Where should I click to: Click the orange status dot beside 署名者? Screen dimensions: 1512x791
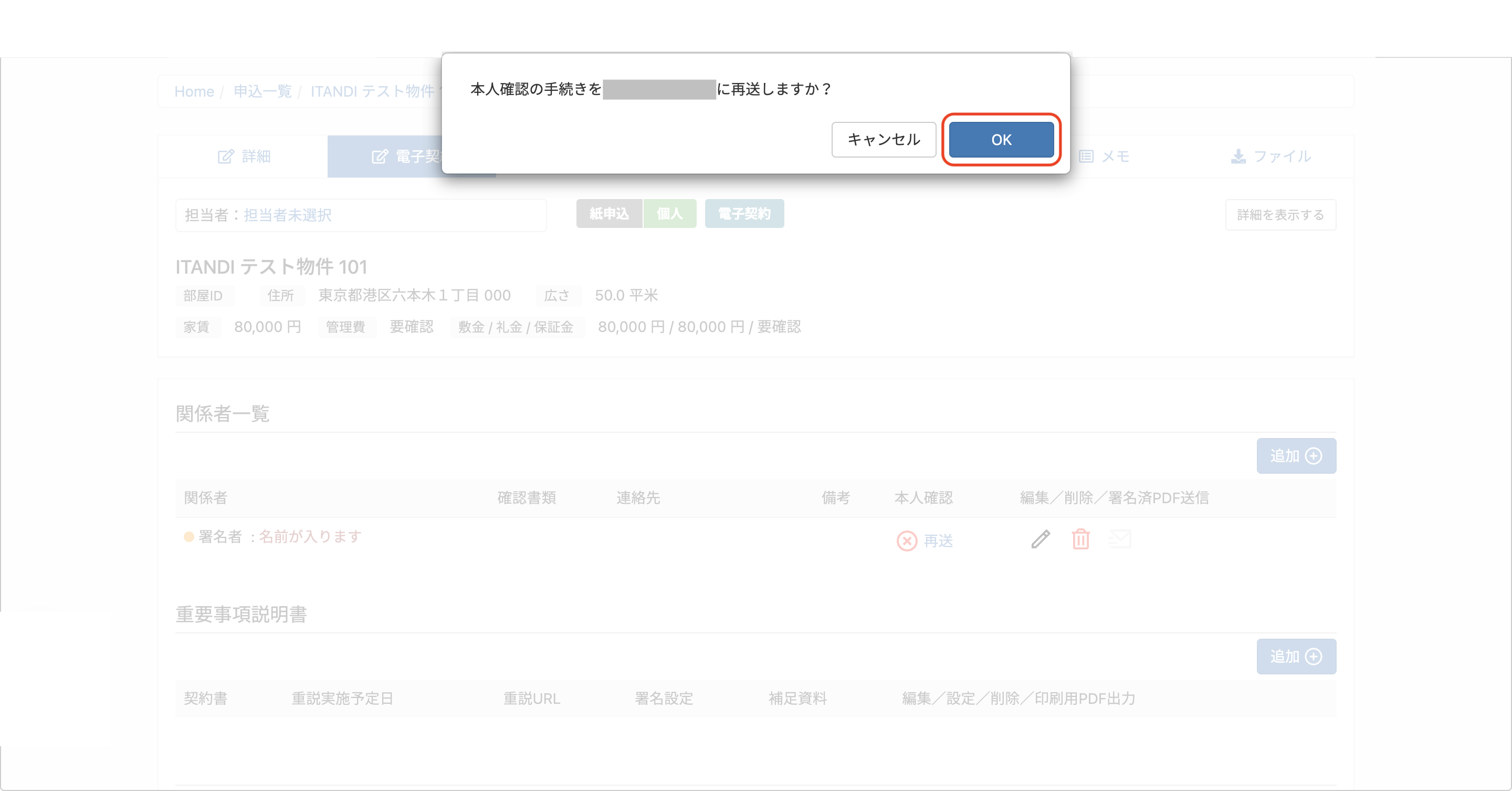click(189, 537)
